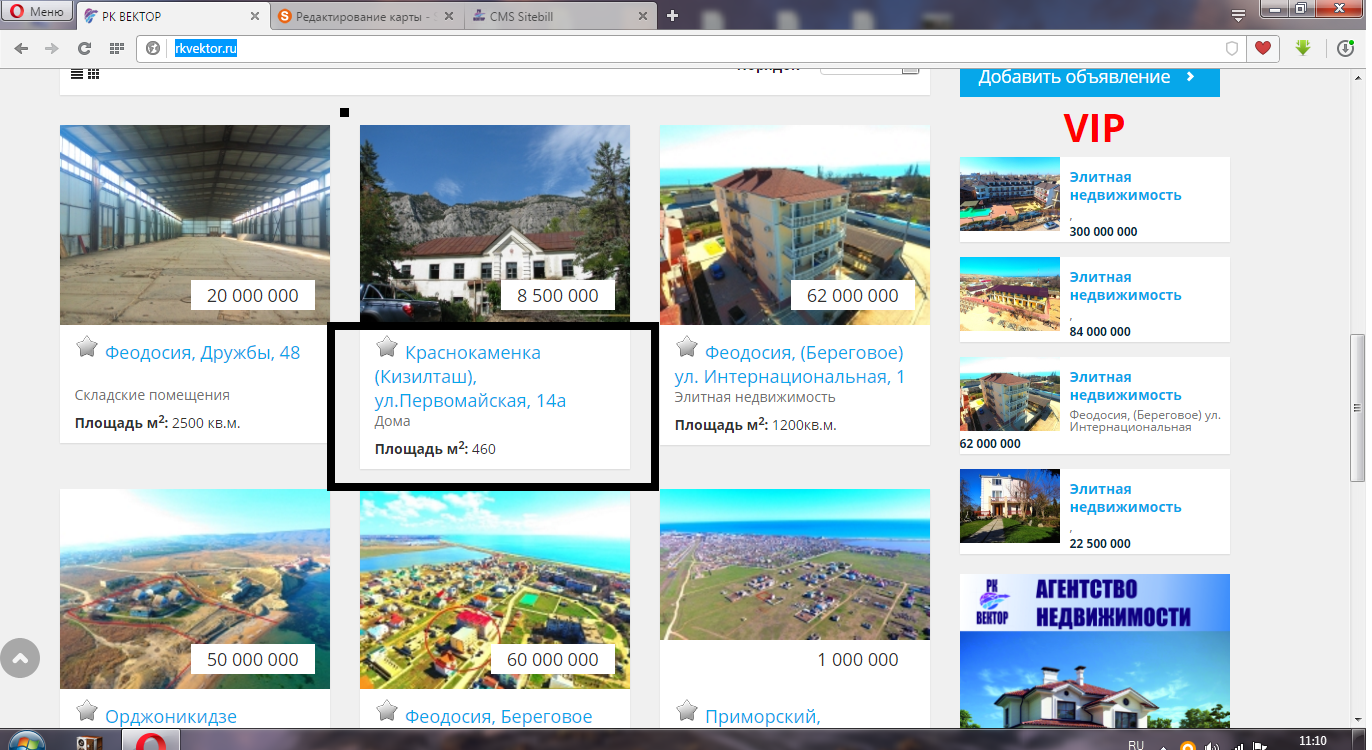
Task: Star the Приморский listing
Action: pos(687,711)
